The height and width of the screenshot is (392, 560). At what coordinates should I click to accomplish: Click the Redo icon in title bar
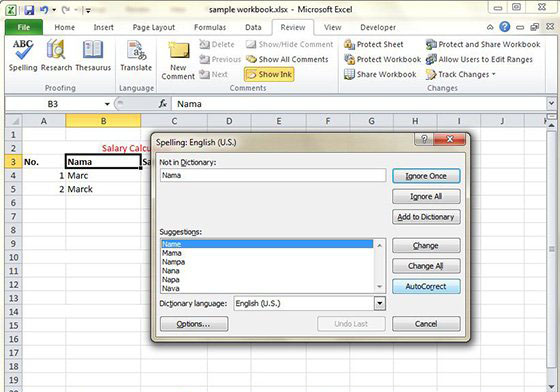pyautogui.click(x=66, y=10)
